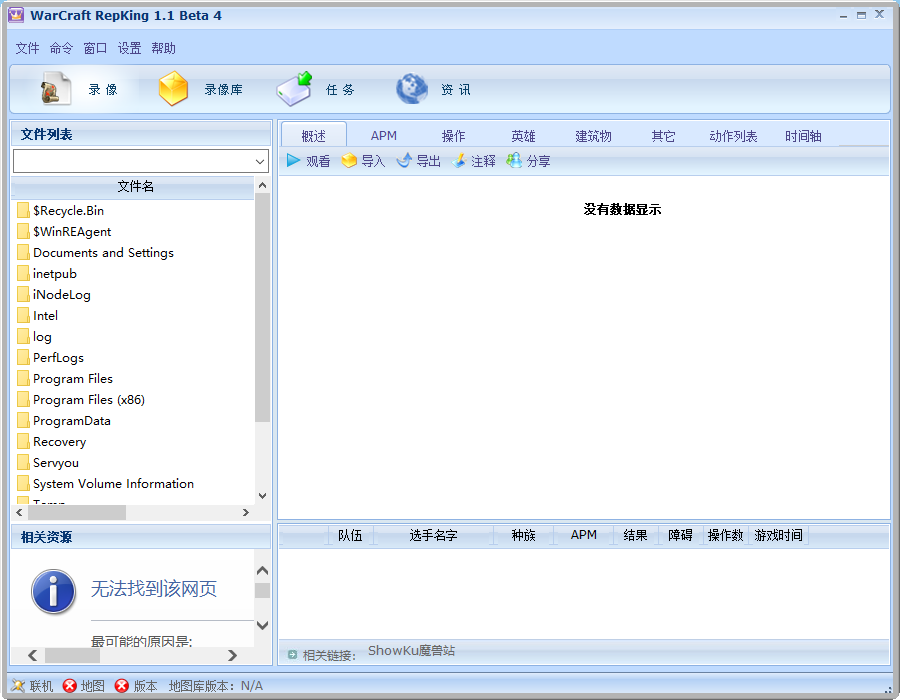
Task: Open the ShowKu魔兽站 link
Action: (x=411, y=651)
